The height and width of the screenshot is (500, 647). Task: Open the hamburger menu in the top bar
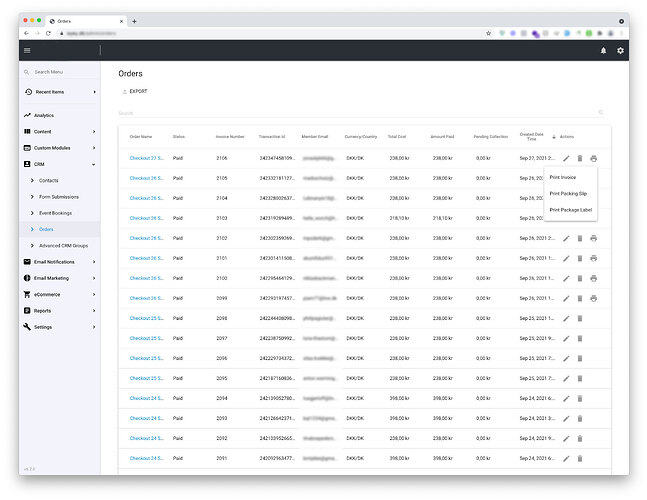tap(27, 50)
